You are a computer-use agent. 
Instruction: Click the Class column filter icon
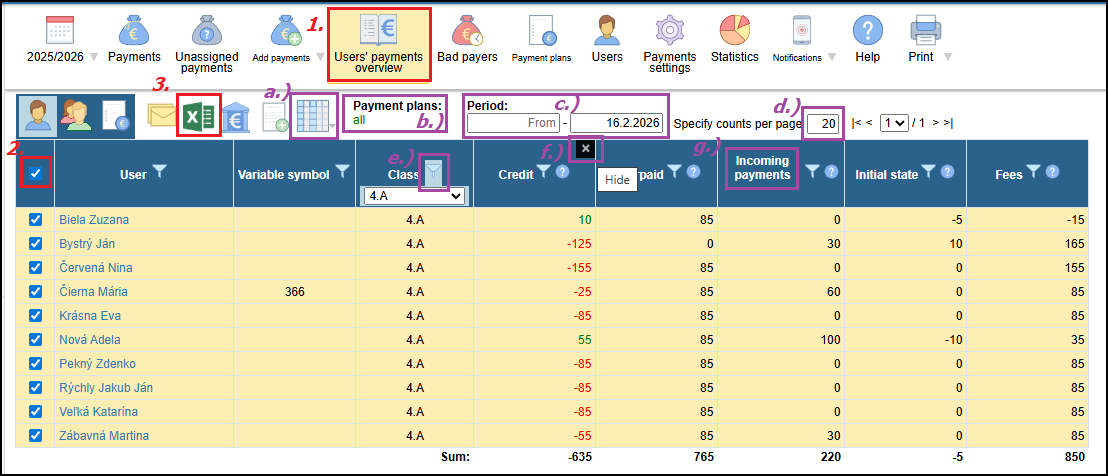tap(433, 174)
